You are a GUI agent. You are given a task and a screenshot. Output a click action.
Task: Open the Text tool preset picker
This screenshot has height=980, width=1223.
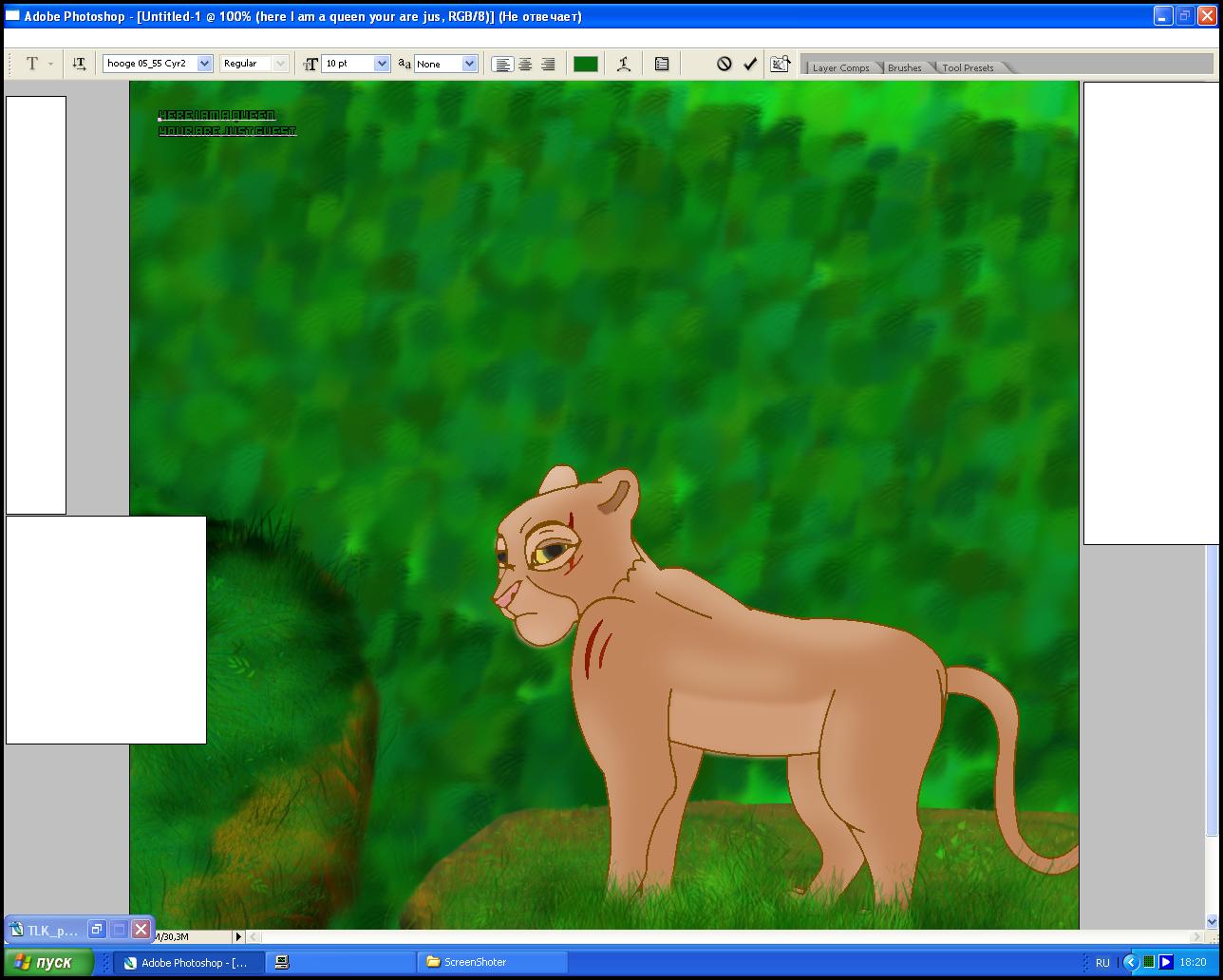(x=36, y=64)
